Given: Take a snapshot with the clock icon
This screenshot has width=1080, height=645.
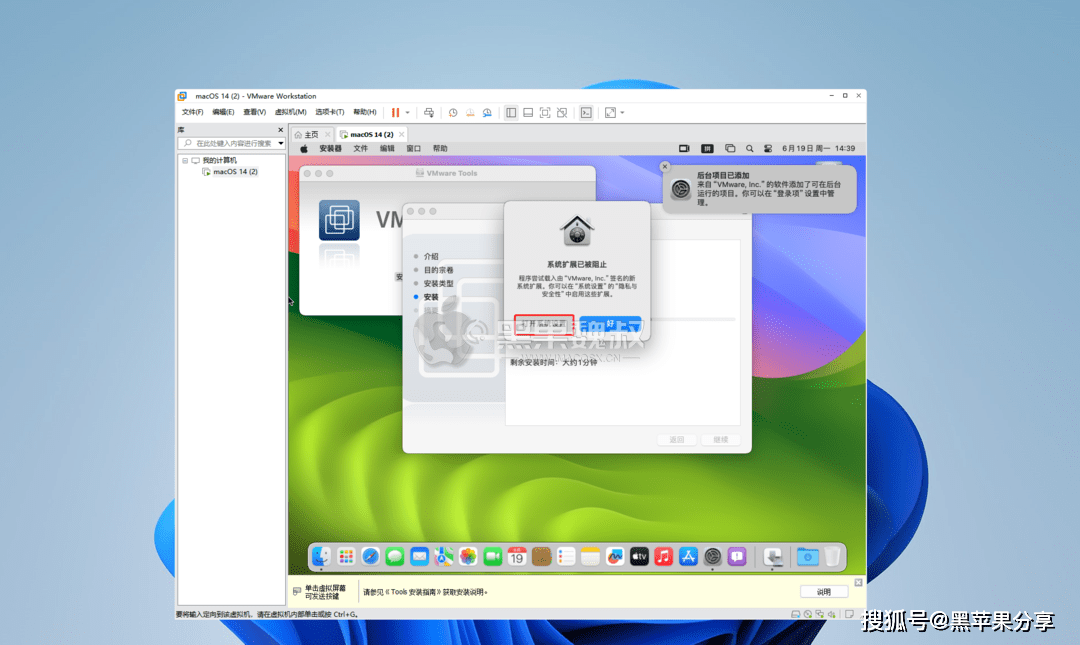Looking at the screenshot, I should [x=453, y=112].
